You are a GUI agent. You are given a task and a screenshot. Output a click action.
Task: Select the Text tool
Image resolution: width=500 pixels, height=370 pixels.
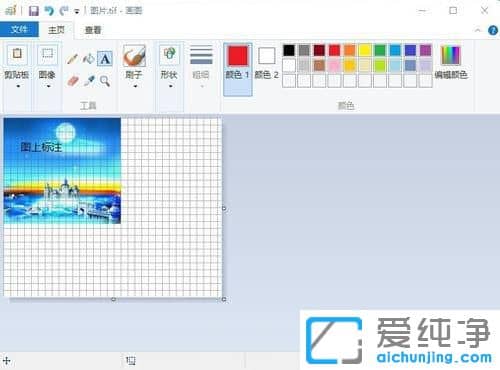[105, 59]
